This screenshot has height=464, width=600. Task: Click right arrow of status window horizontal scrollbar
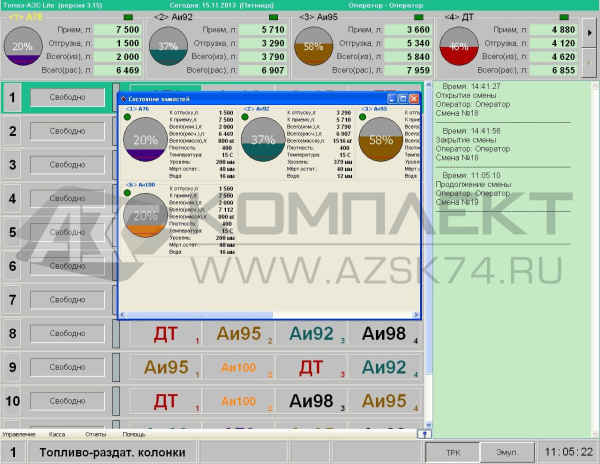417,315
